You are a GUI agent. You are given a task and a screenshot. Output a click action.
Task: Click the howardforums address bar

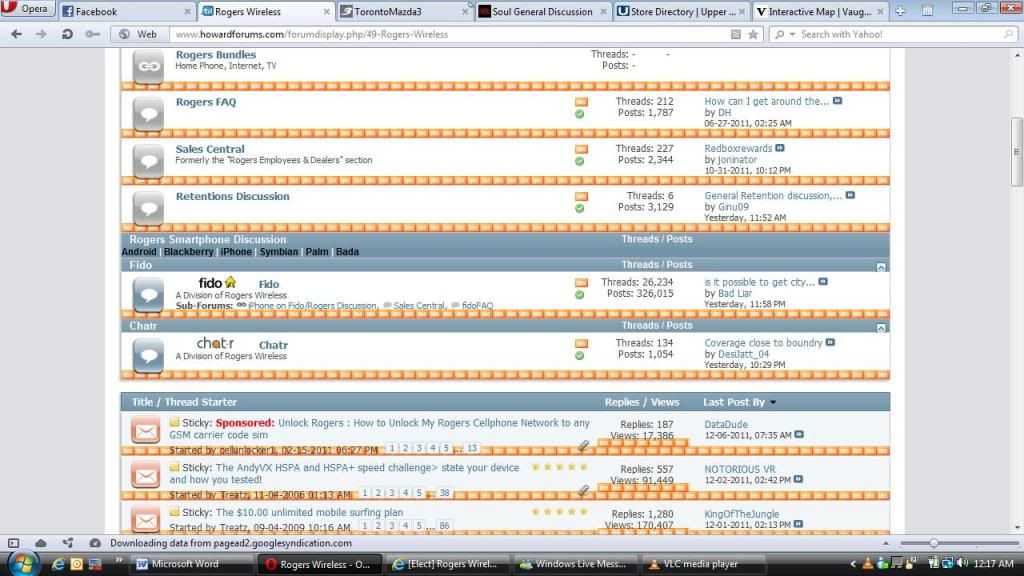click(451, 34)
